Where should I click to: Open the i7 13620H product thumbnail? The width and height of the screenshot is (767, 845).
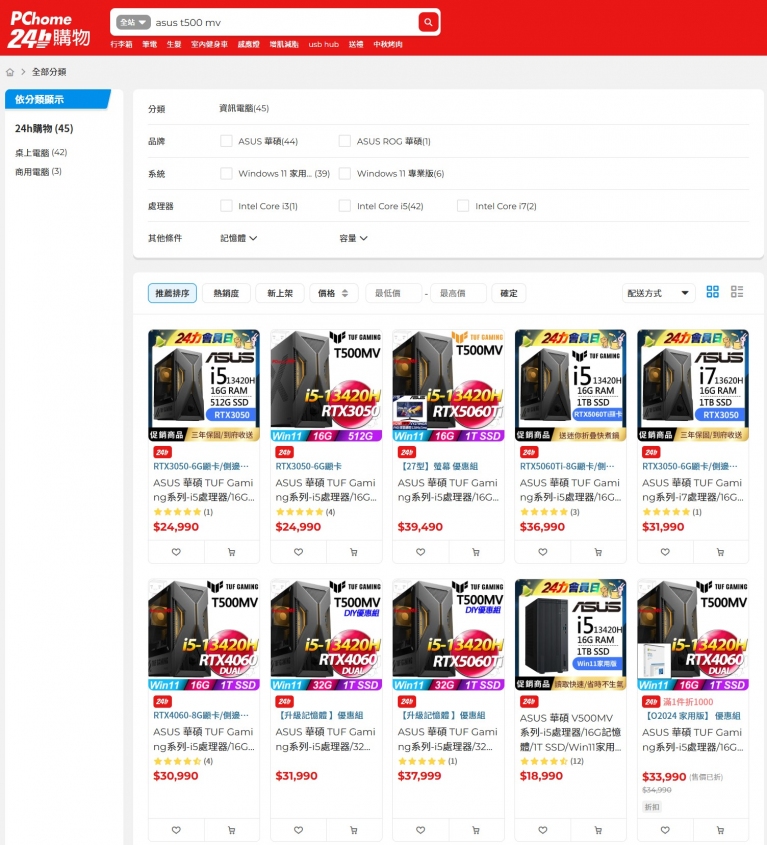point(693,385)
